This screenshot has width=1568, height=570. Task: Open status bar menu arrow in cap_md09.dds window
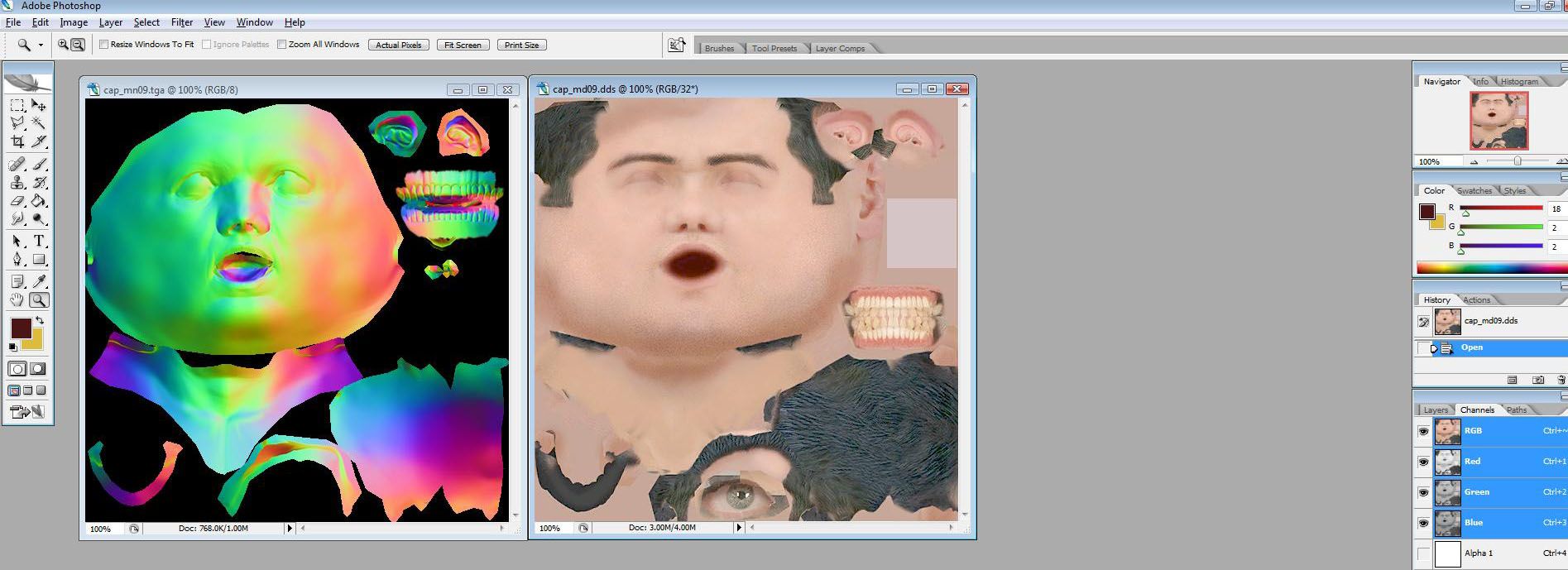pyautogui.click(x=739, y=528)
